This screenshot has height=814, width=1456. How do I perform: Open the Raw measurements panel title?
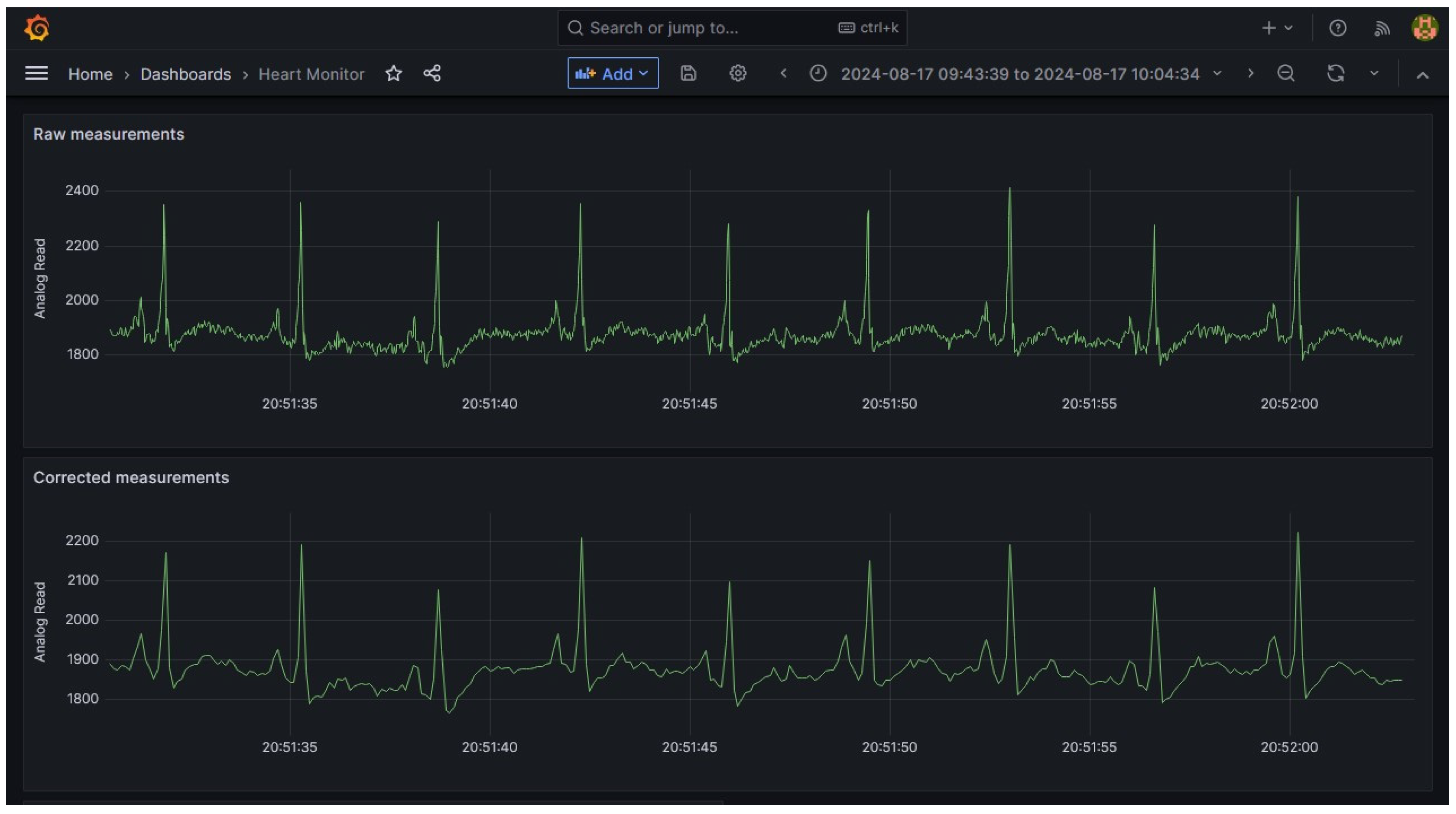[108, 134]
